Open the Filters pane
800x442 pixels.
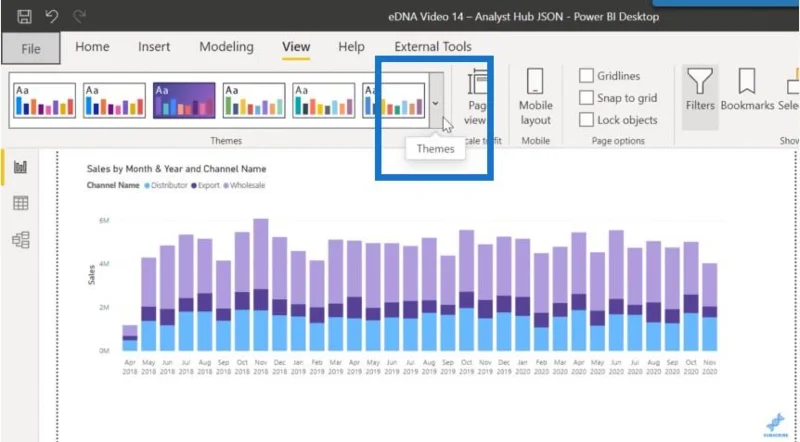pos(699,90)
